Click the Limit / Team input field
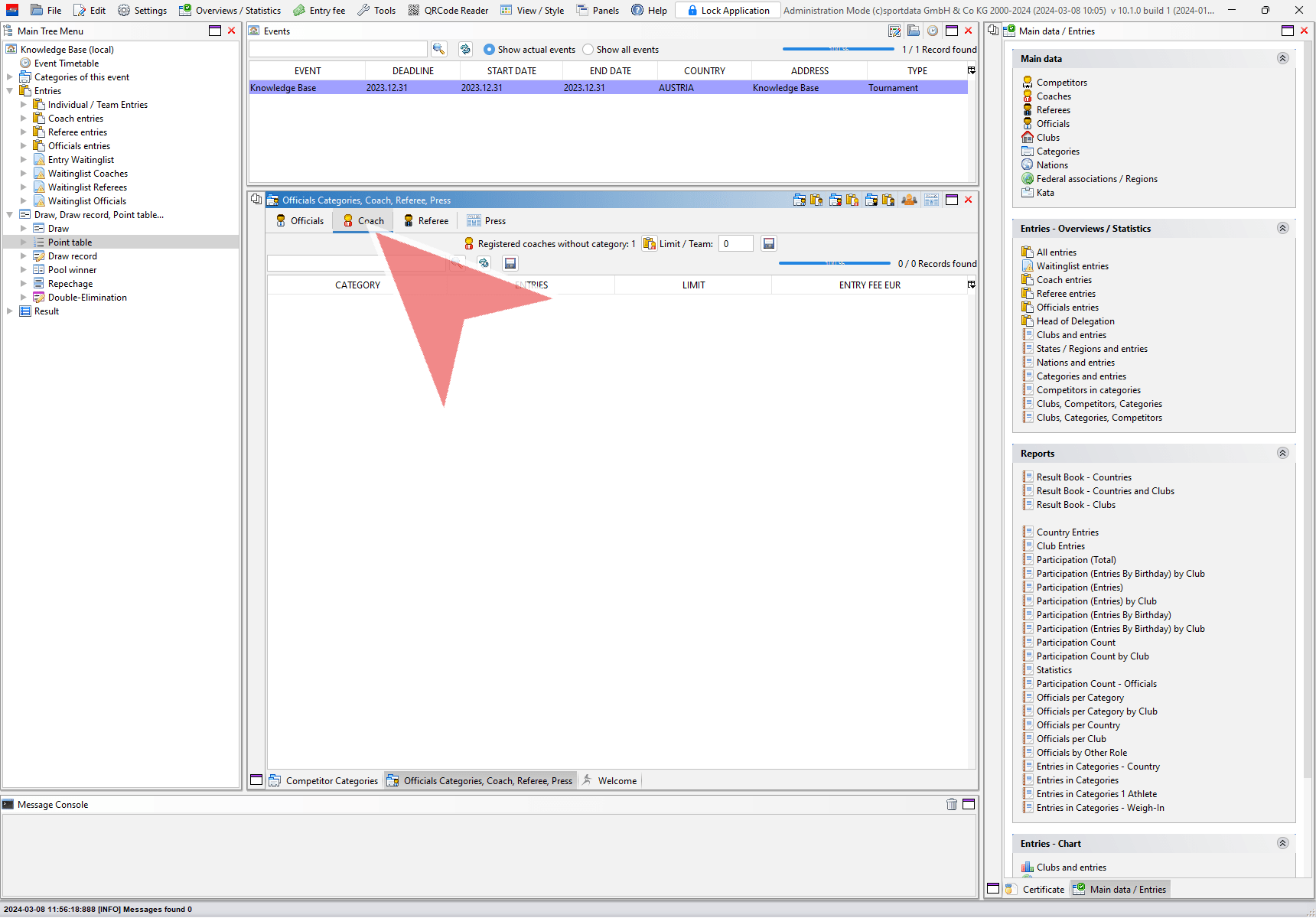The image size is (1316, 918). tap(735, 243)
